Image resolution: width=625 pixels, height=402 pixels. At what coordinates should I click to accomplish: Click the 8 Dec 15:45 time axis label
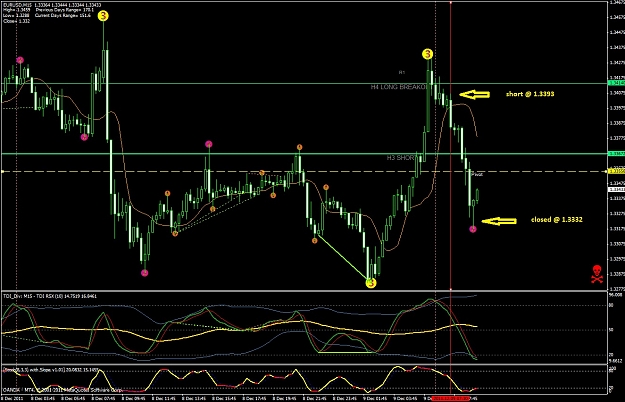click(x=224, y=398)
